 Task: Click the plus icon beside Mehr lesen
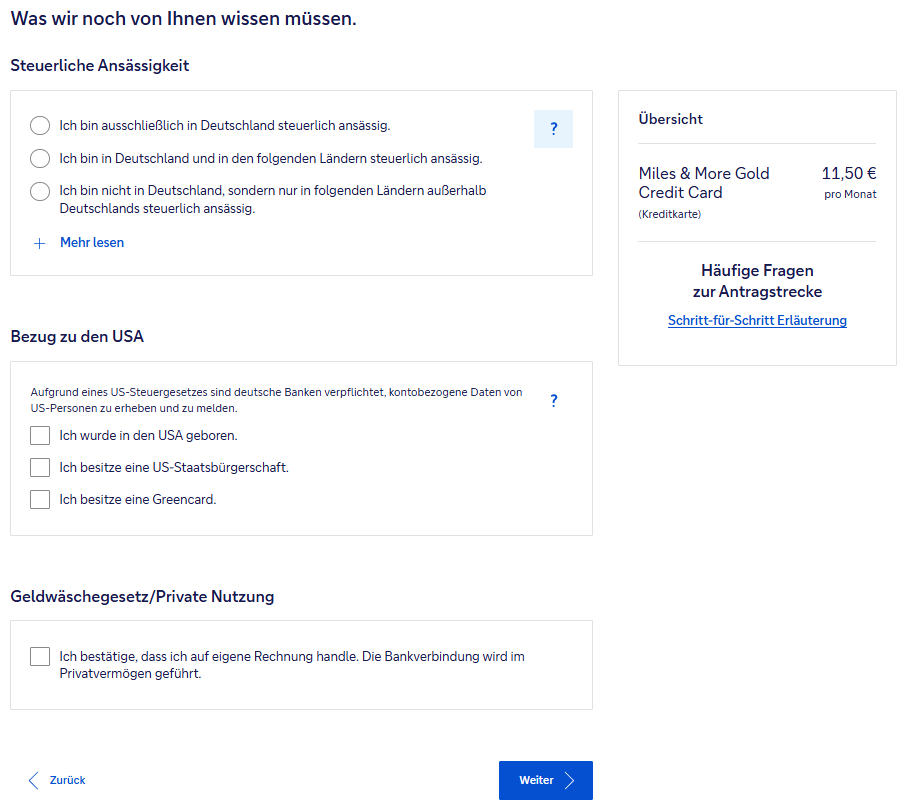(40, 243)
